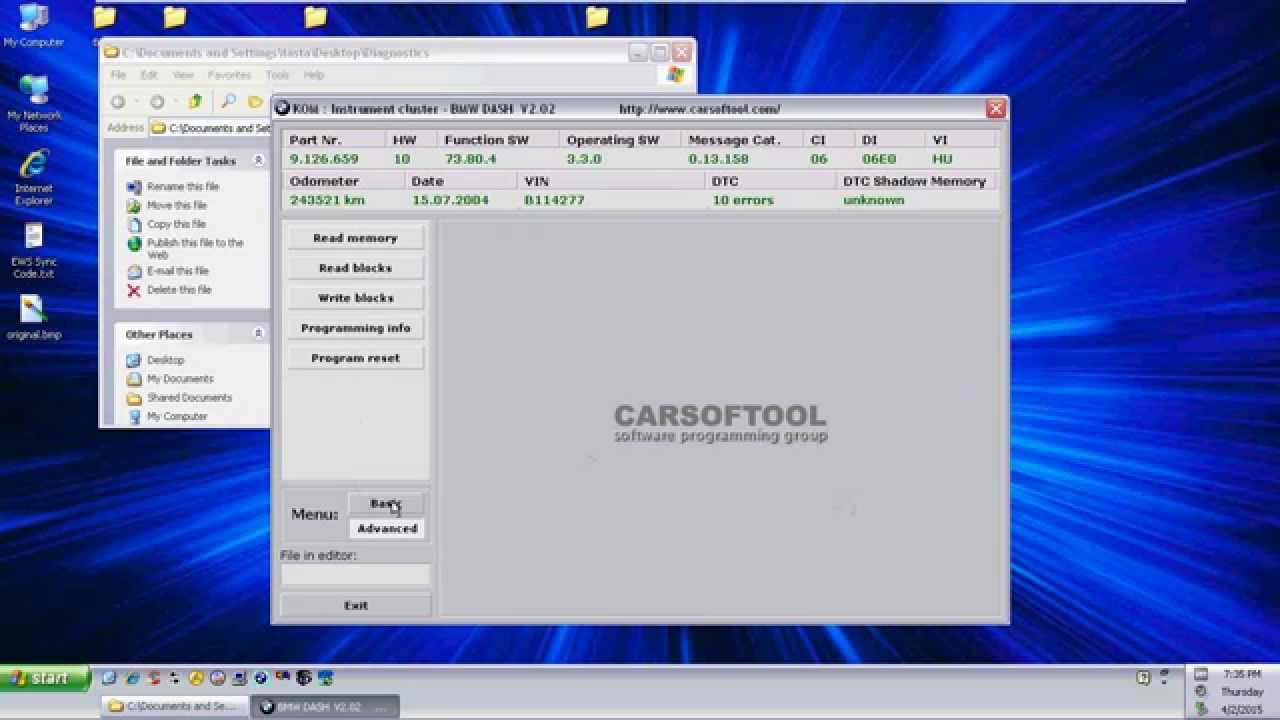Click the Up folder icon in Explorer toolbar
The height and width of the screenshot is (720, 1280).
tap(195, 102)
